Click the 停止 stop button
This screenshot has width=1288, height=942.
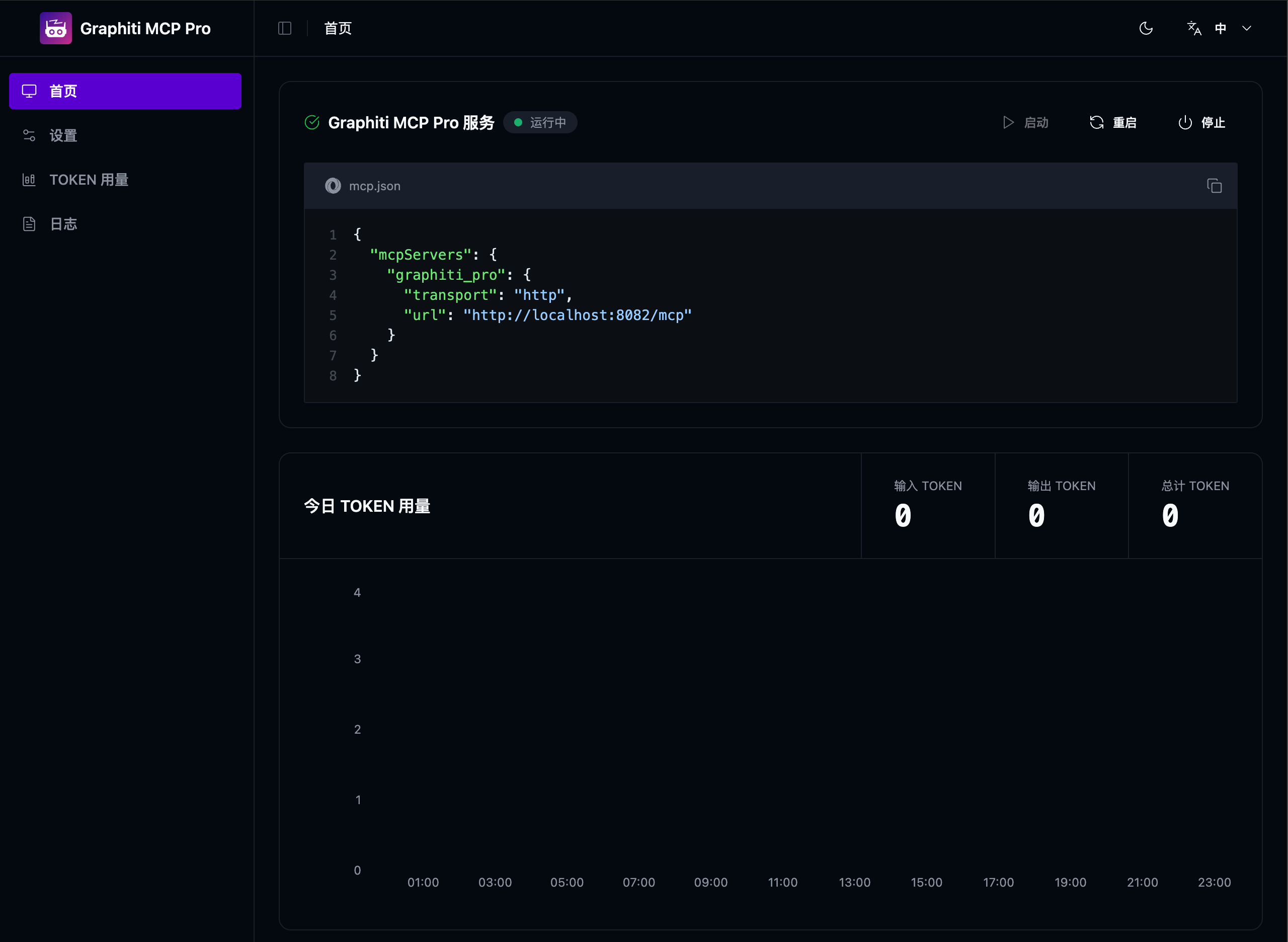[1201, 123]
